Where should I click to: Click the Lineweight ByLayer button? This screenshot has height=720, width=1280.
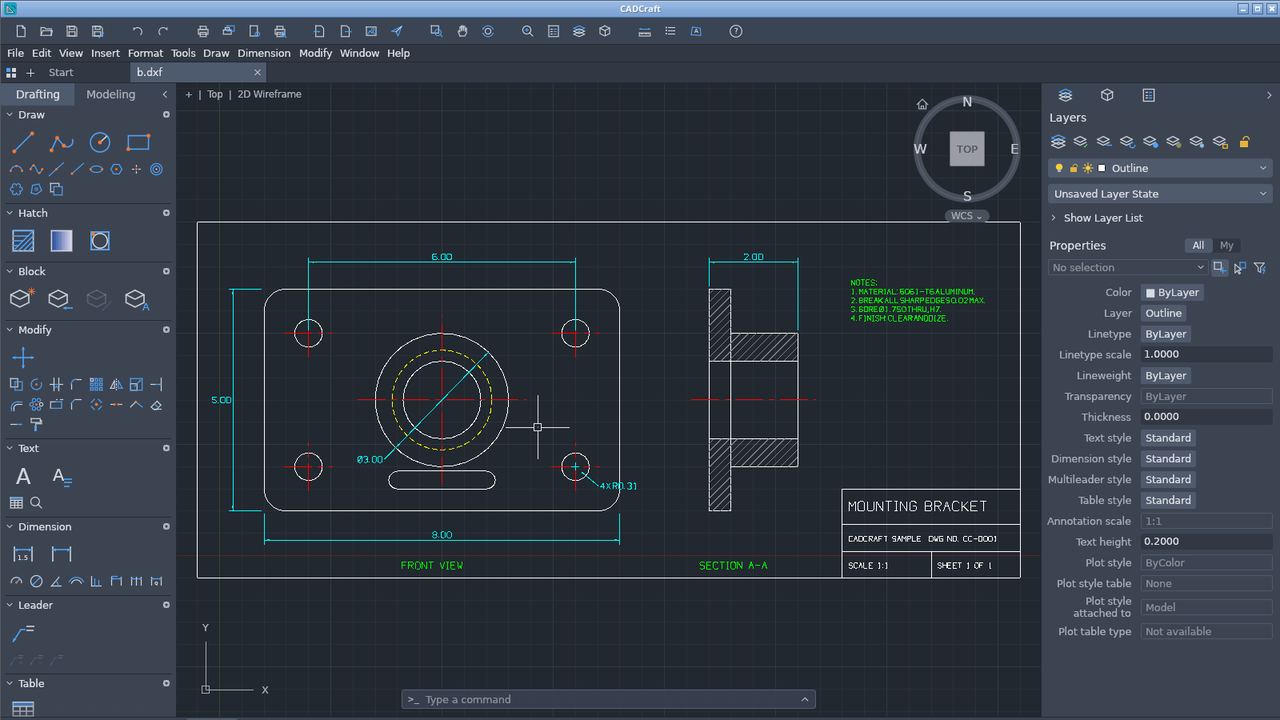click(1166, 376)
